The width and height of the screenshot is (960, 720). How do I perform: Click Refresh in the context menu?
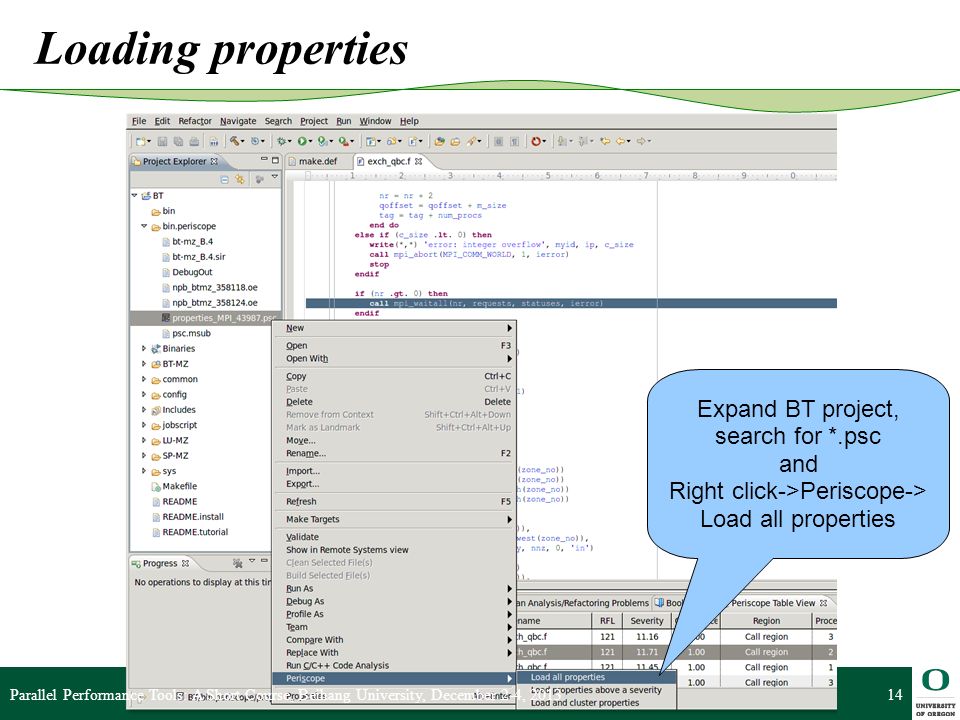[x=394, y=502]
